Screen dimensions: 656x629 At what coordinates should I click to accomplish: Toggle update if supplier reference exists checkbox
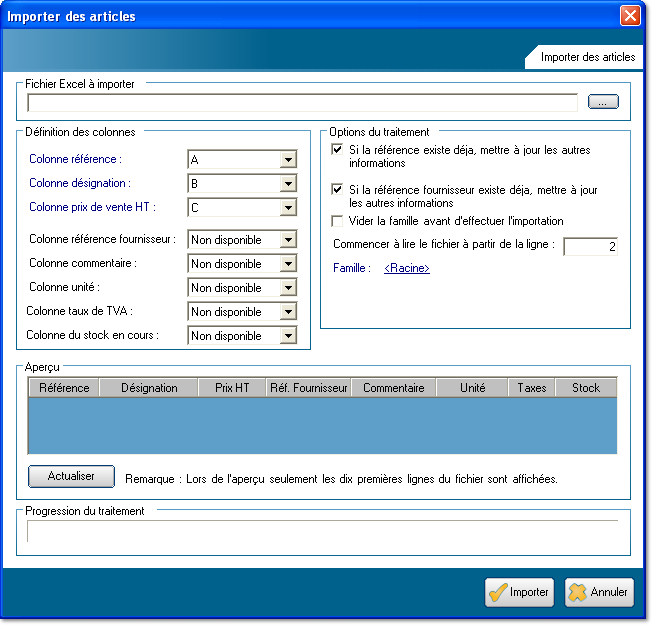point(337,190)
